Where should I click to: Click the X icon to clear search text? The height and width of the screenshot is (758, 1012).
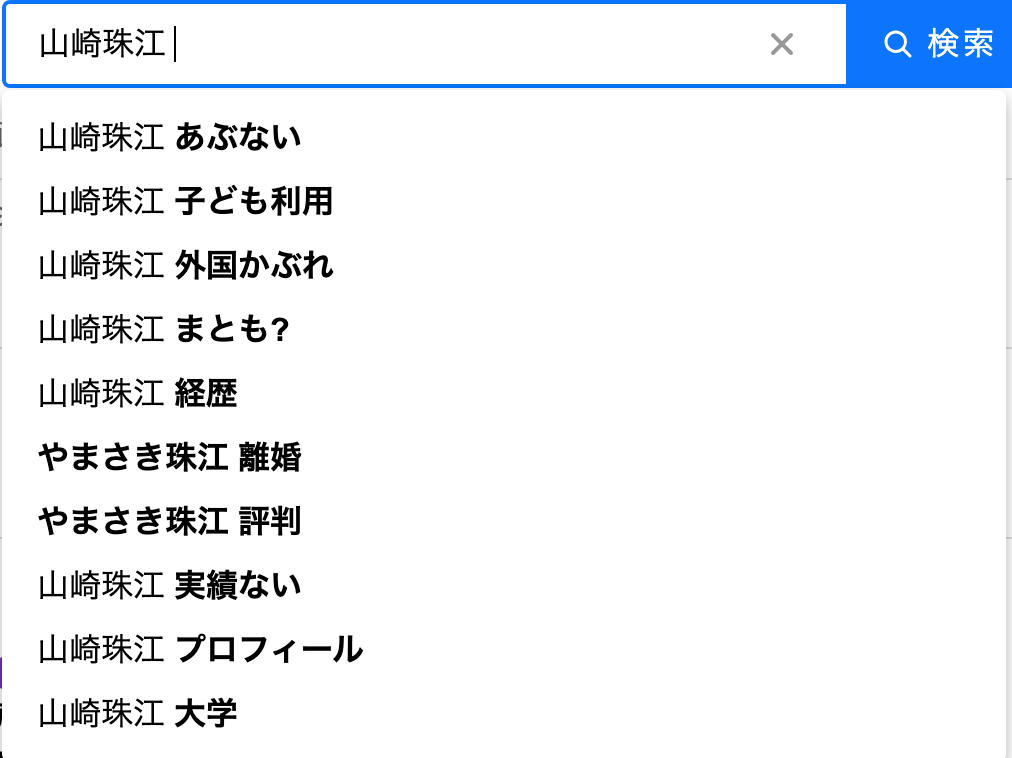click(x=782, y=45)
